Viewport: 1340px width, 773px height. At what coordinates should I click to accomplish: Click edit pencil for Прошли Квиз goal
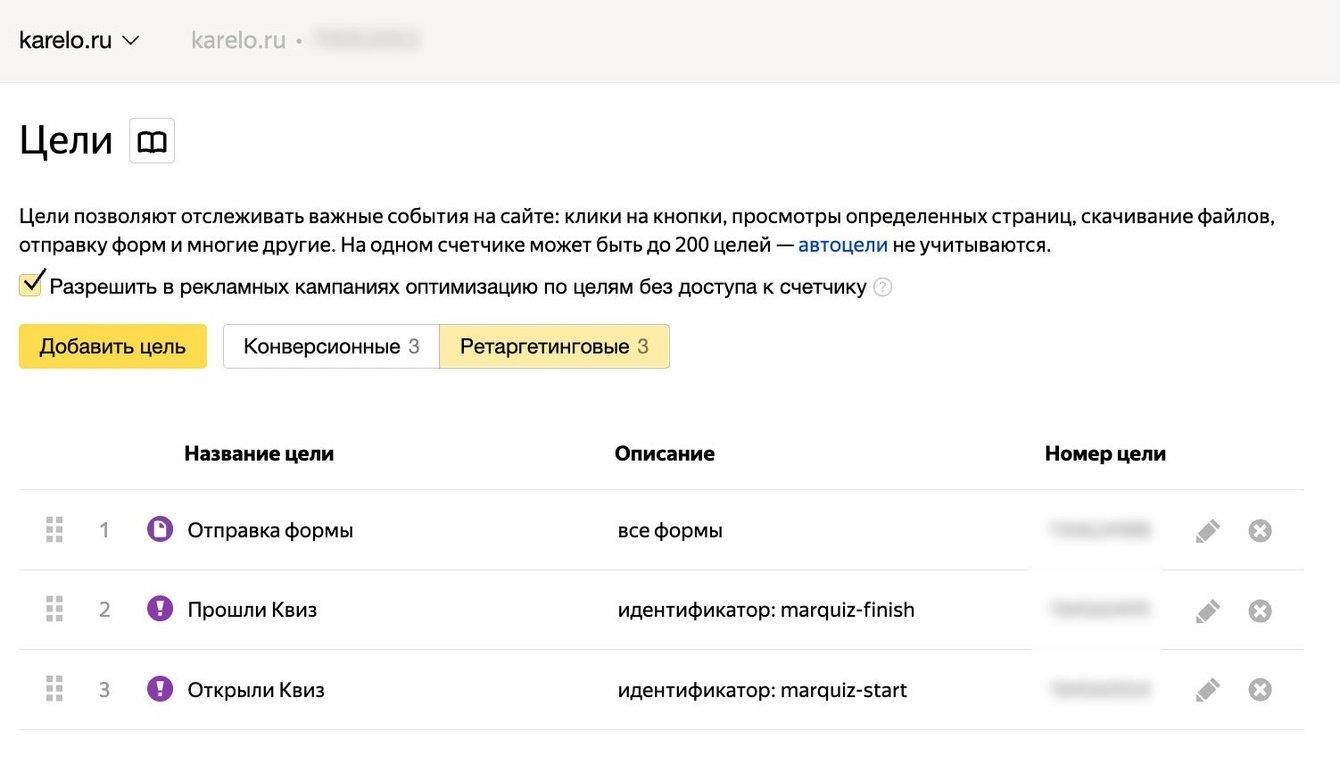click(1208, 610)
